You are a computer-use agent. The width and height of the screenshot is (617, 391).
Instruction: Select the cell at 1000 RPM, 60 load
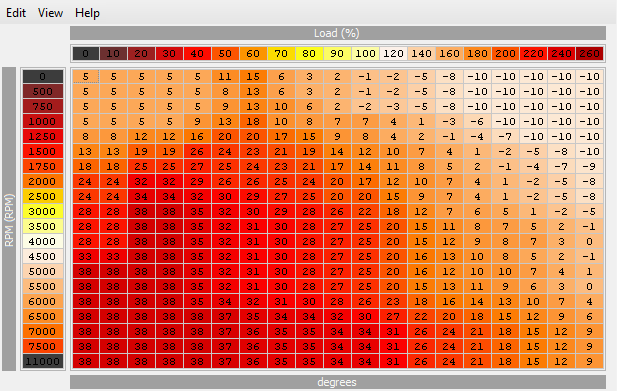tap(253, 122)
